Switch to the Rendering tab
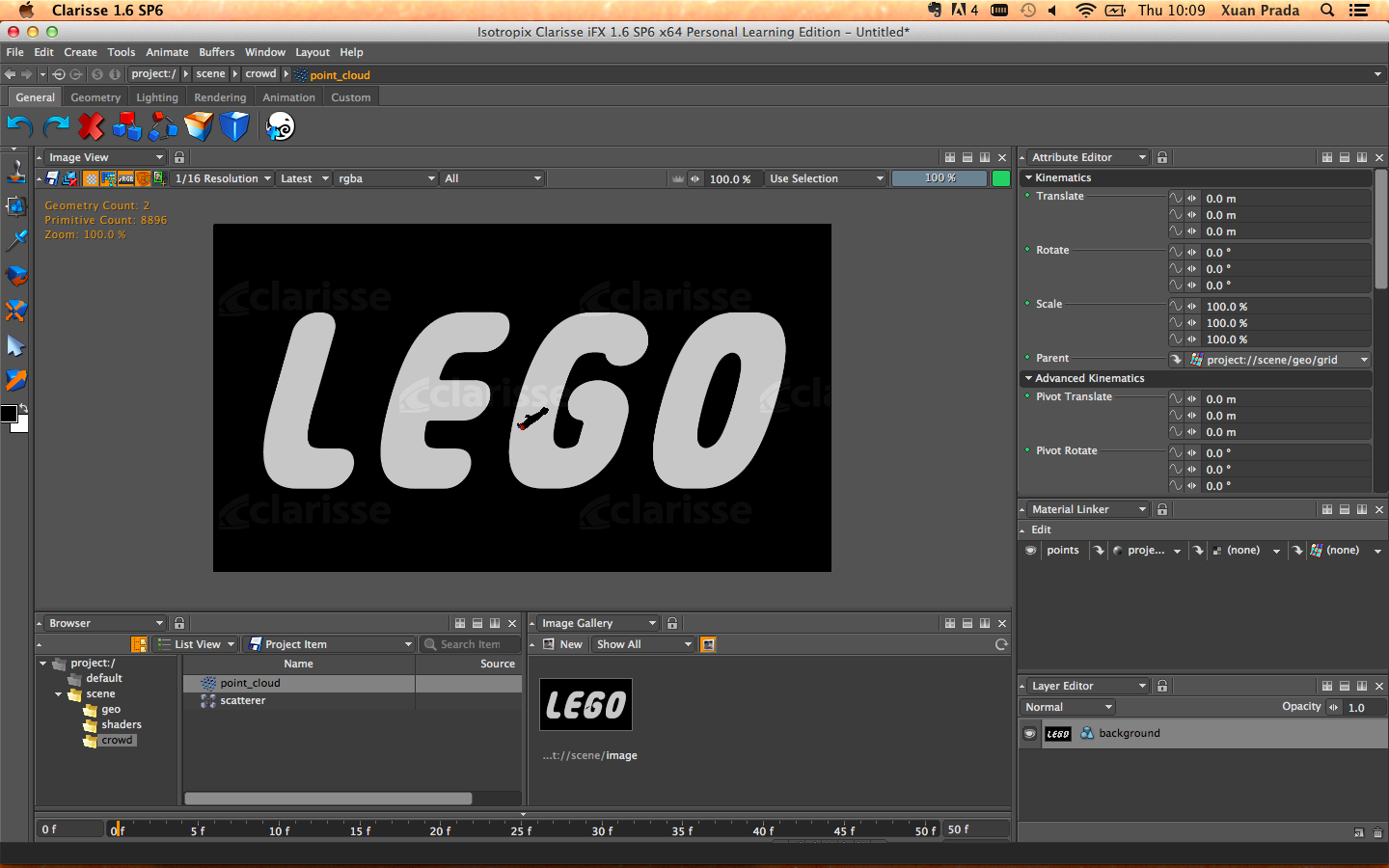Viewport: 1389px width, 868px height. [220, 97]
